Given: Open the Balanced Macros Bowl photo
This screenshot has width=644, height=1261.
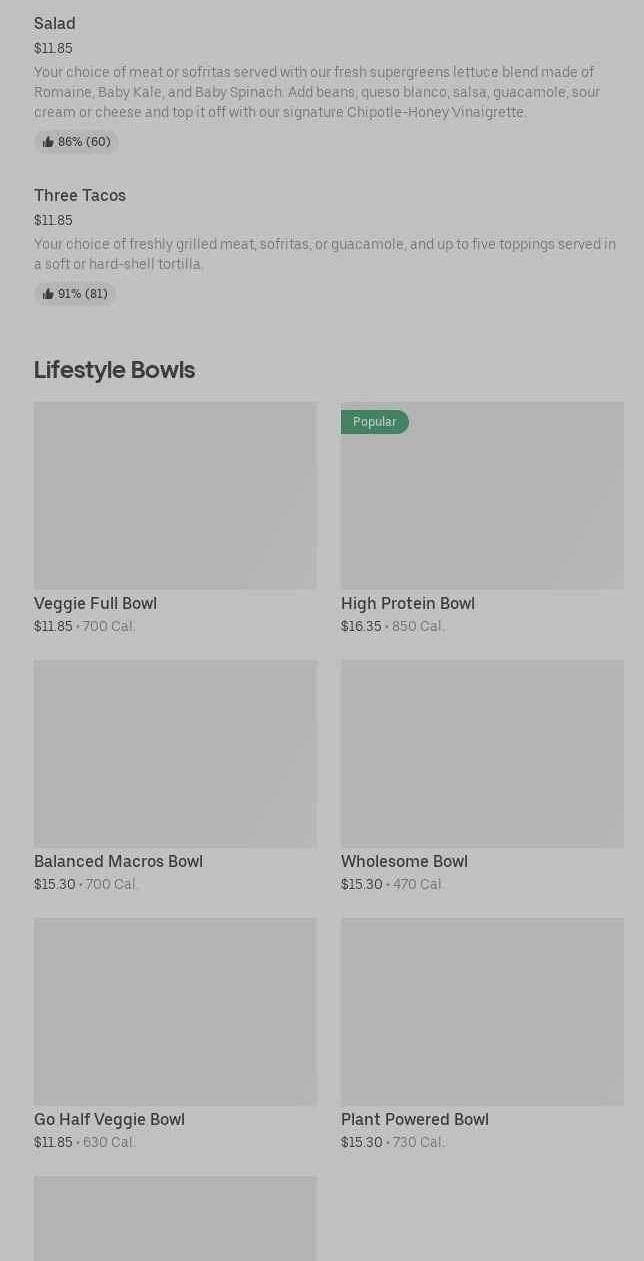Looking at the screenshot, I should tap(175, 754).
